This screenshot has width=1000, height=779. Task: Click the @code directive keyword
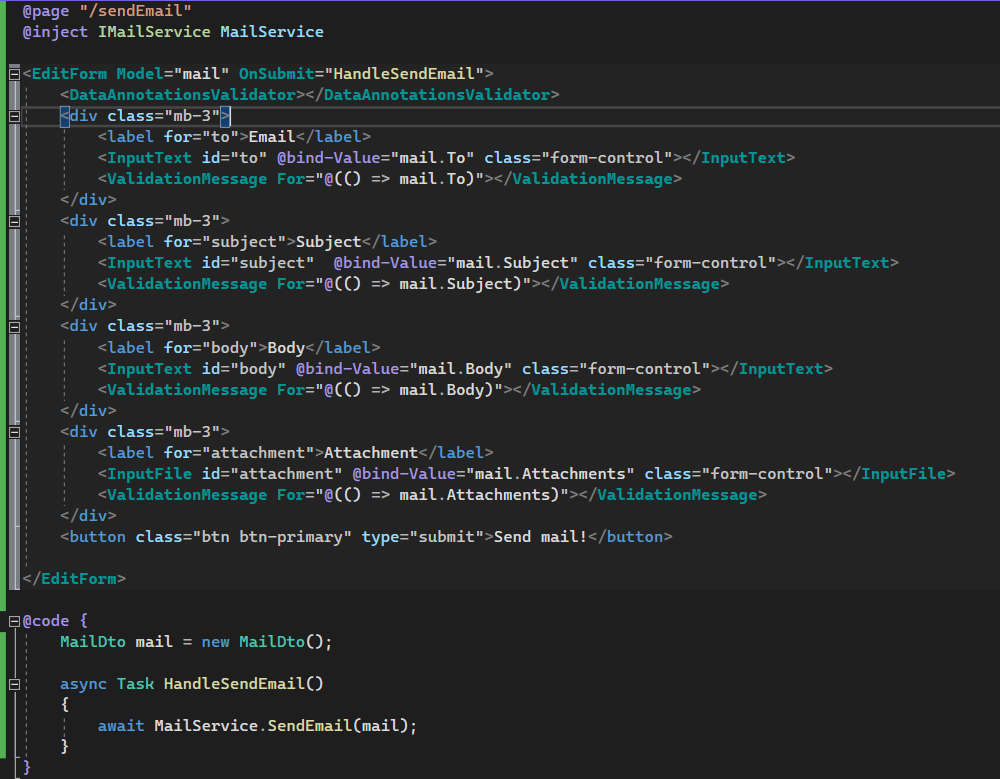[x=45, y=622]
